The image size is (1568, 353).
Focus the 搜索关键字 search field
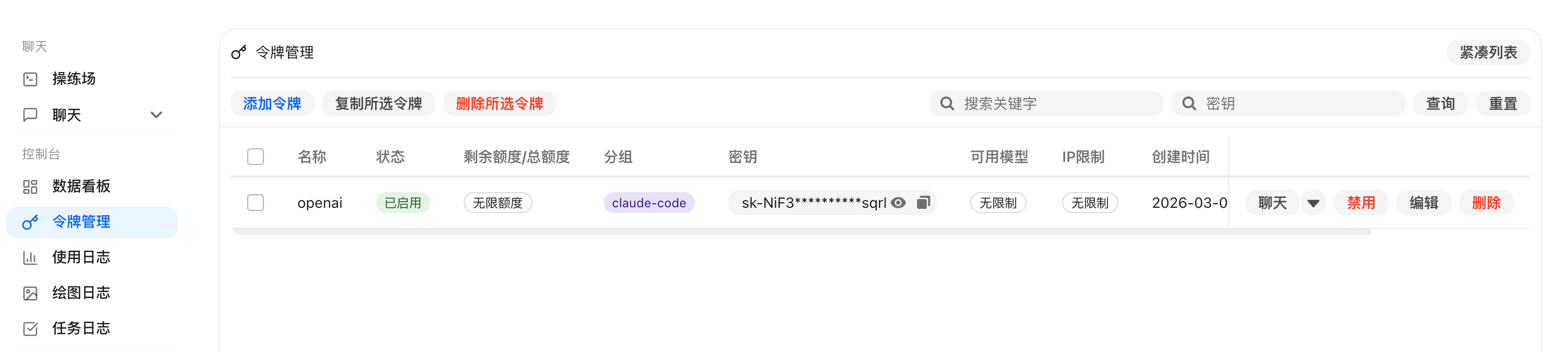click(1046, 103)
